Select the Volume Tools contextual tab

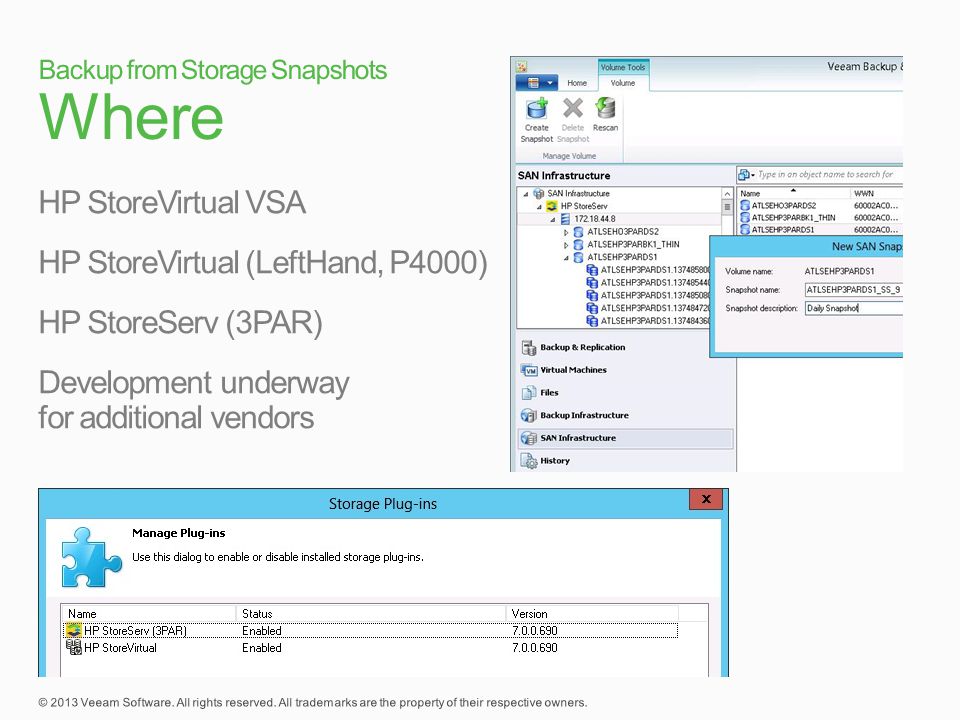coord(623,67)
